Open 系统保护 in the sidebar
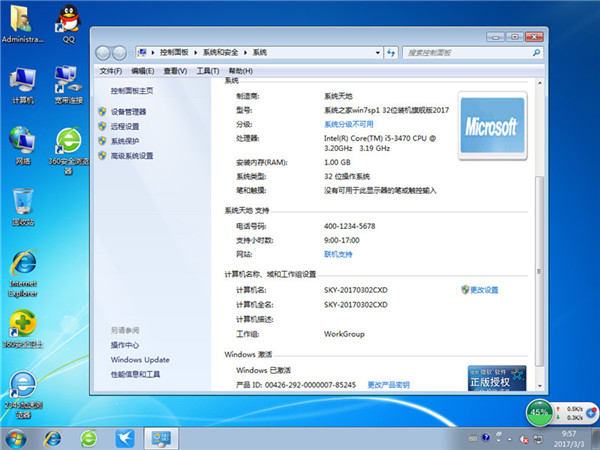Image resolution: width=600 pixels, height=450 pixels. point(125,141)
